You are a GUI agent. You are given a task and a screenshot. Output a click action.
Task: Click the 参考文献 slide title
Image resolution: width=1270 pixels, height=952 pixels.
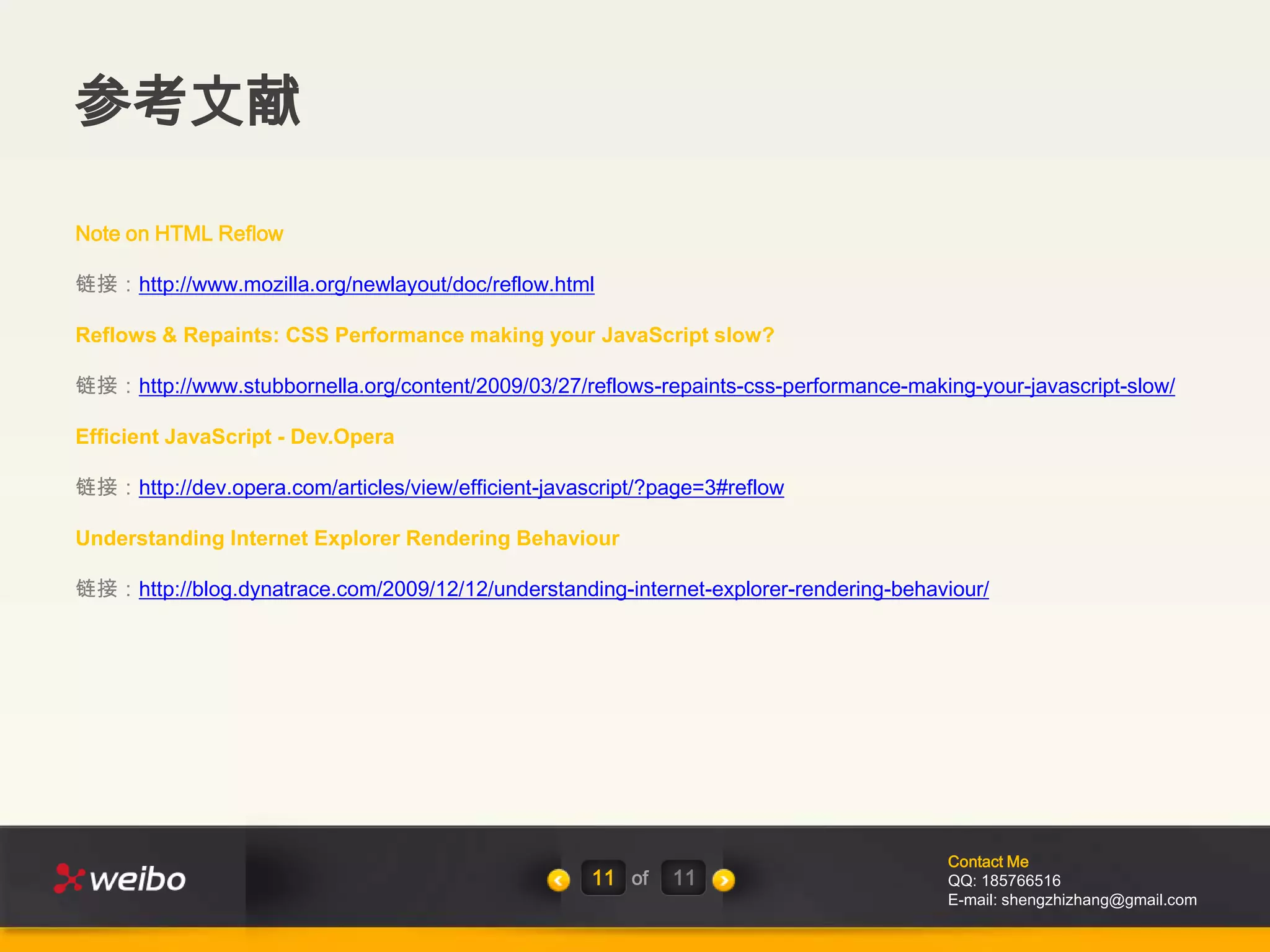[188, 100]
